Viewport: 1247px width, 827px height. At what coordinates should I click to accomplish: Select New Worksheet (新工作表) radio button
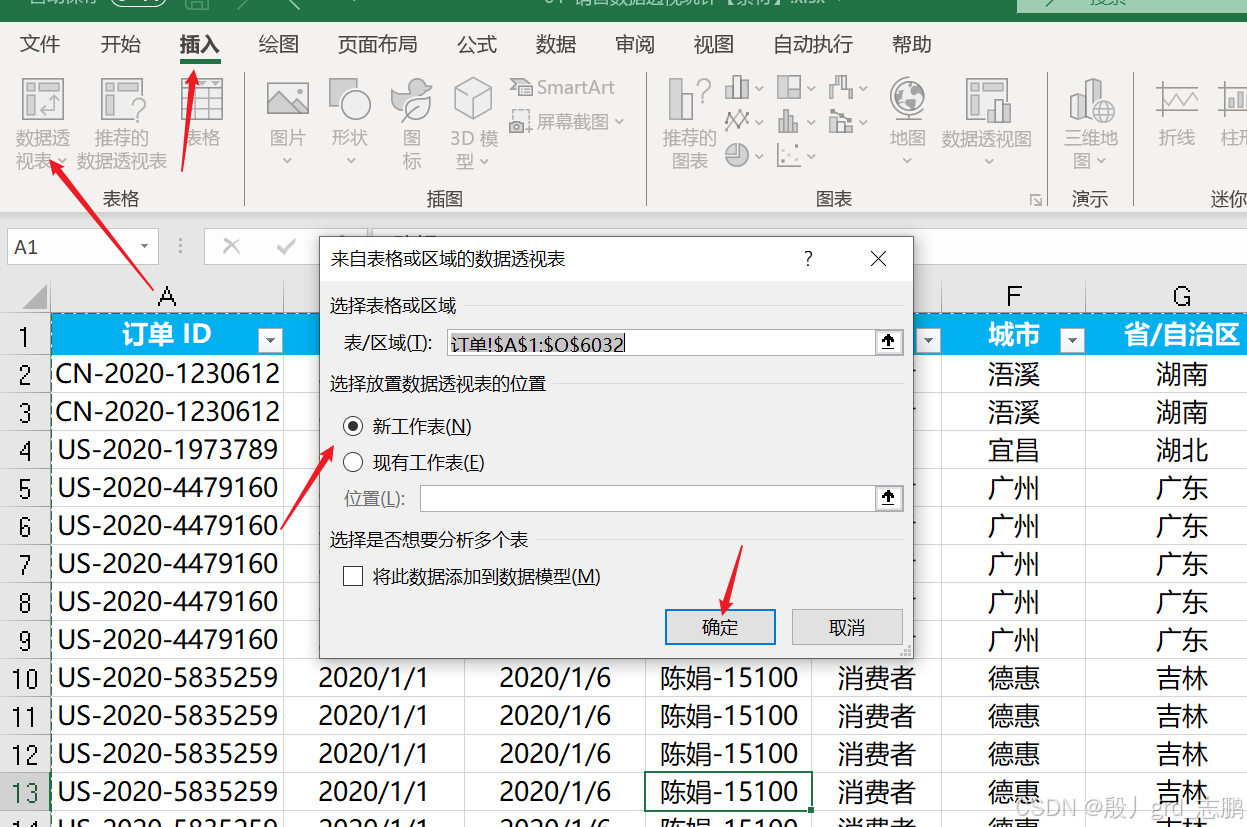(352, 426)
